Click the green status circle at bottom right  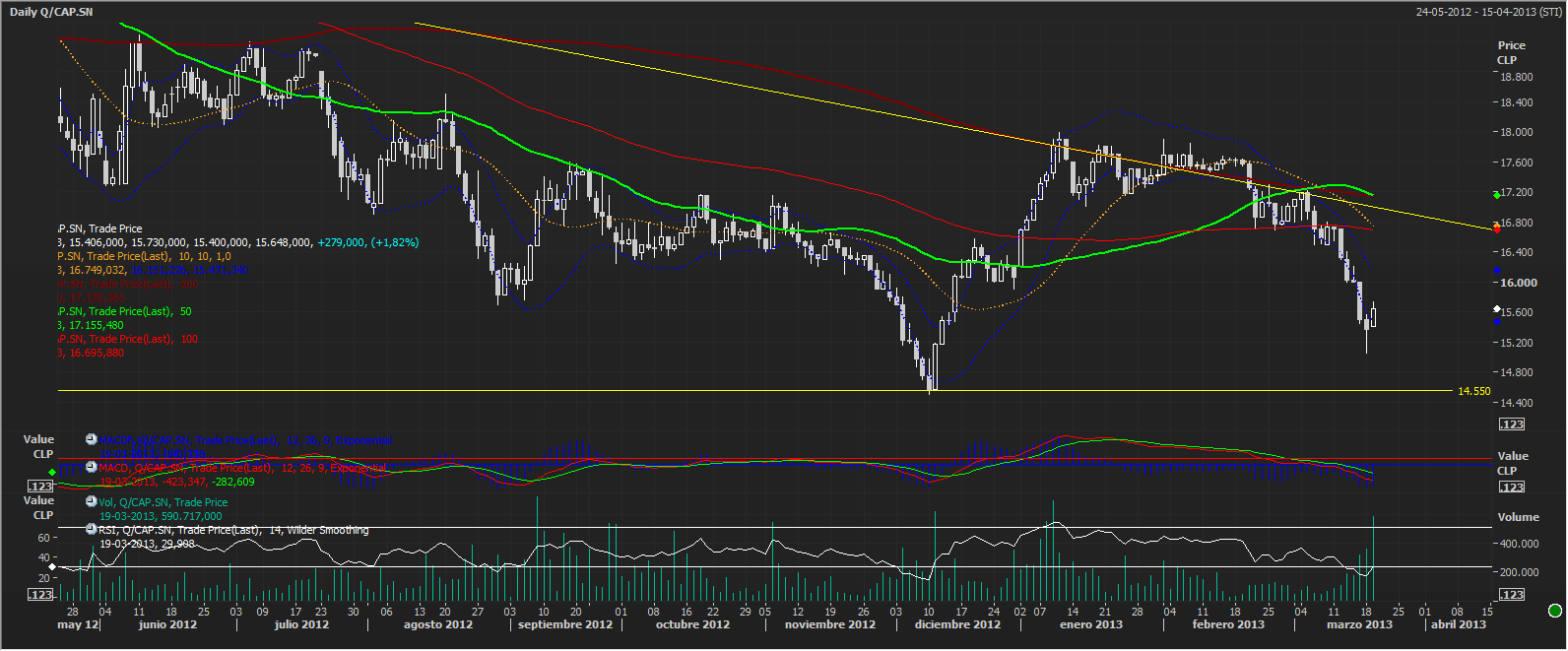click(1555, 611)
